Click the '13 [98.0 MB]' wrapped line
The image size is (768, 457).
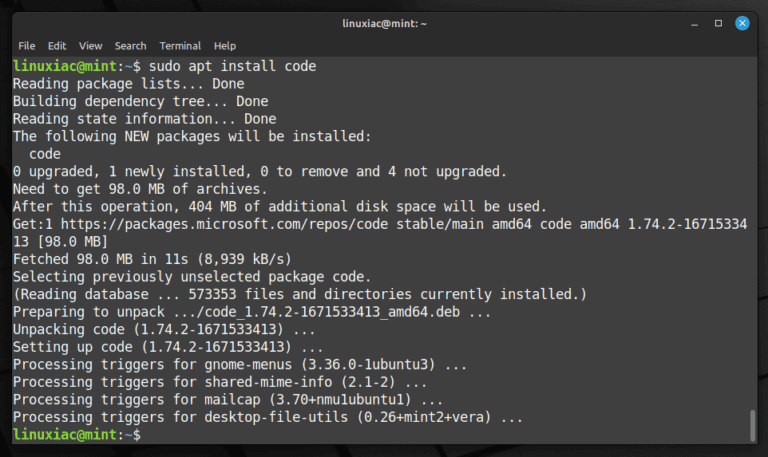point(60,242)
